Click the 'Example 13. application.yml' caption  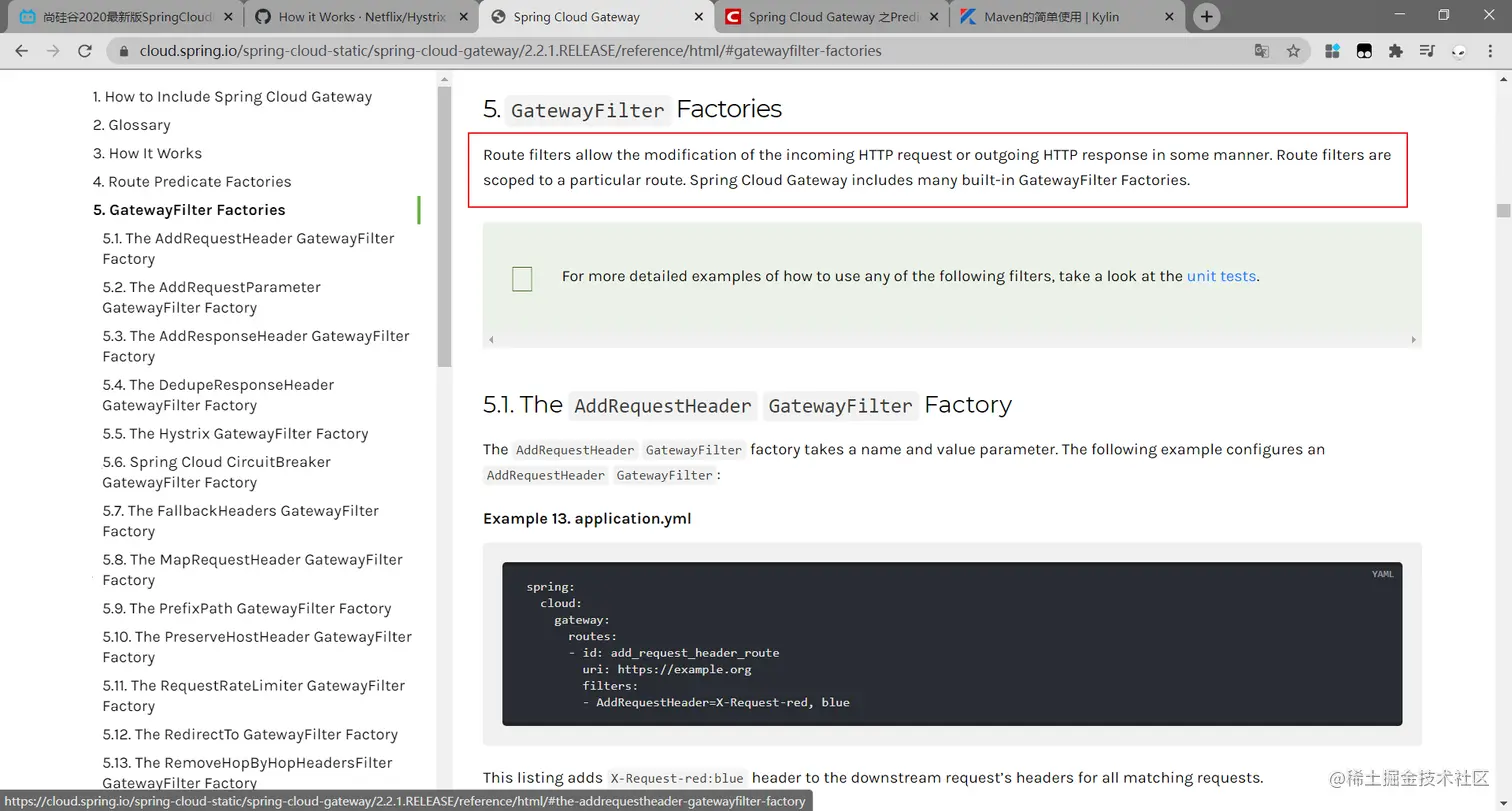[587, 519]
